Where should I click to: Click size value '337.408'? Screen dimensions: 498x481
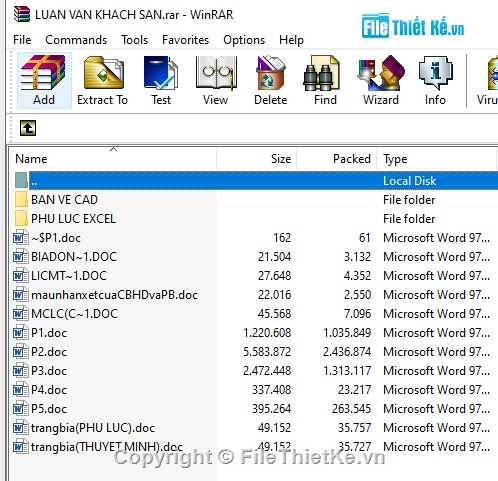coord(271,390)
